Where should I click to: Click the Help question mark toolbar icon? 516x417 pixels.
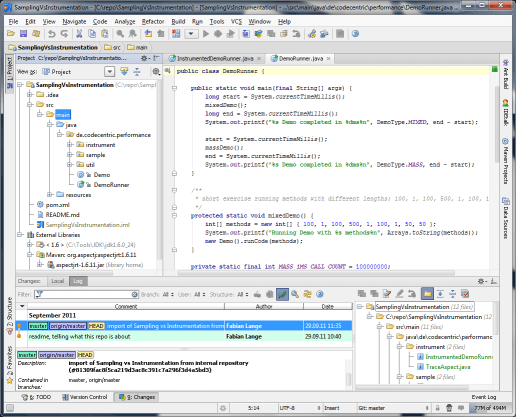pyautogui.click(x=355, y=34)
